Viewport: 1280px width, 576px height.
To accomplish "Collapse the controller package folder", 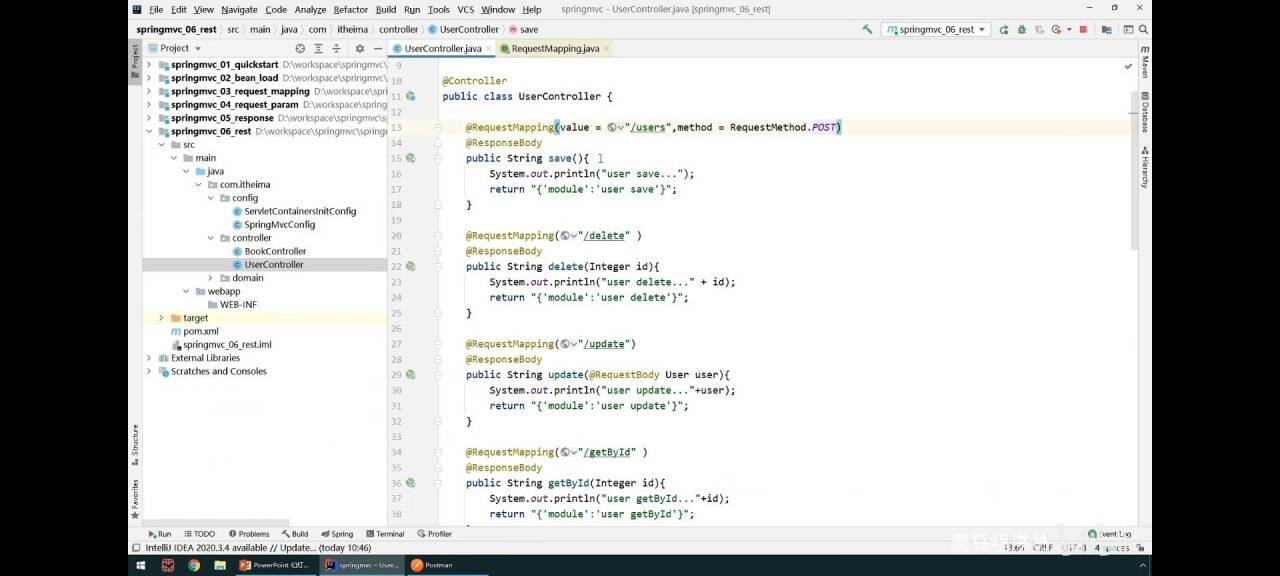I will 211,238.
